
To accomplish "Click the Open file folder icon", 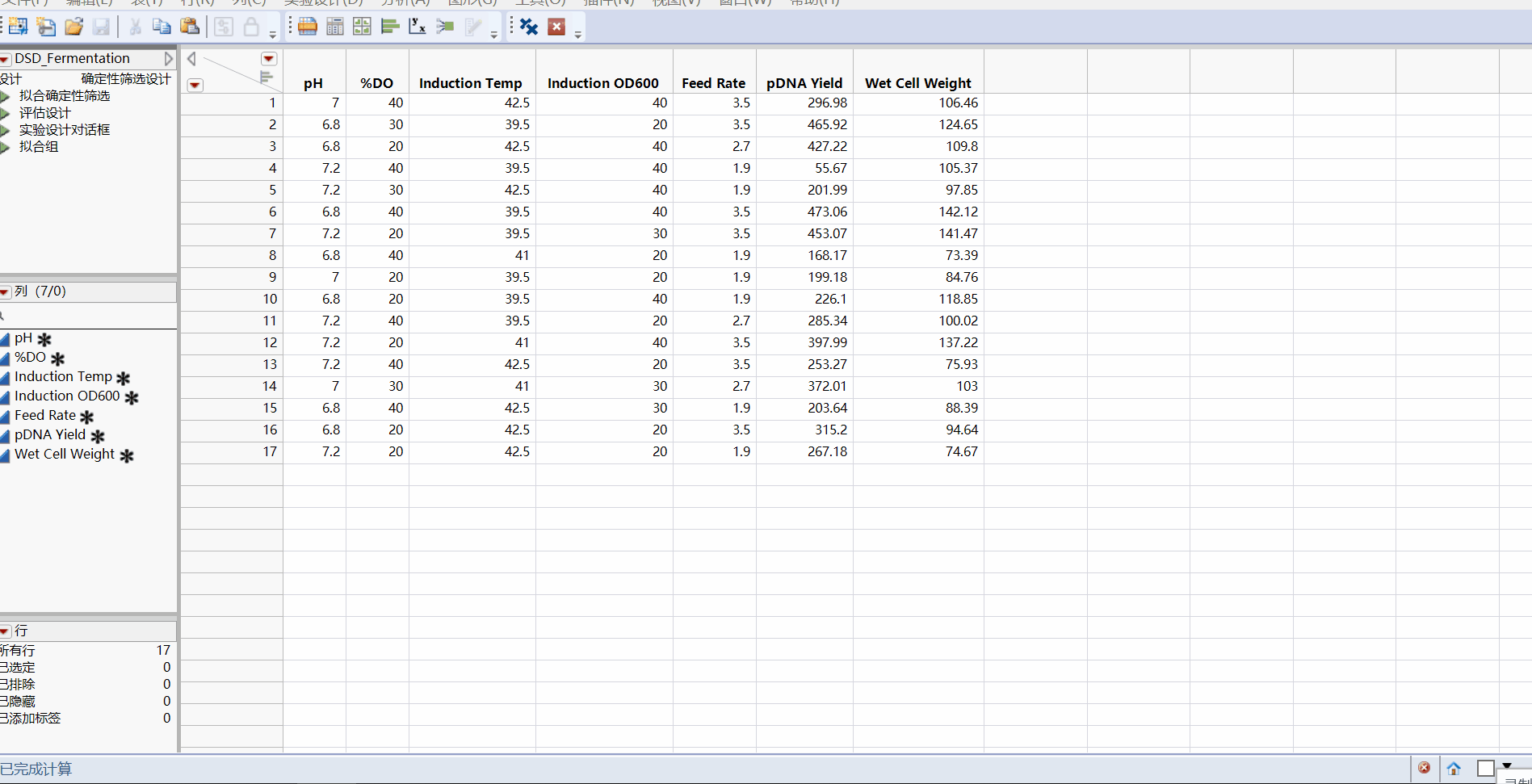I will (73, 27).
